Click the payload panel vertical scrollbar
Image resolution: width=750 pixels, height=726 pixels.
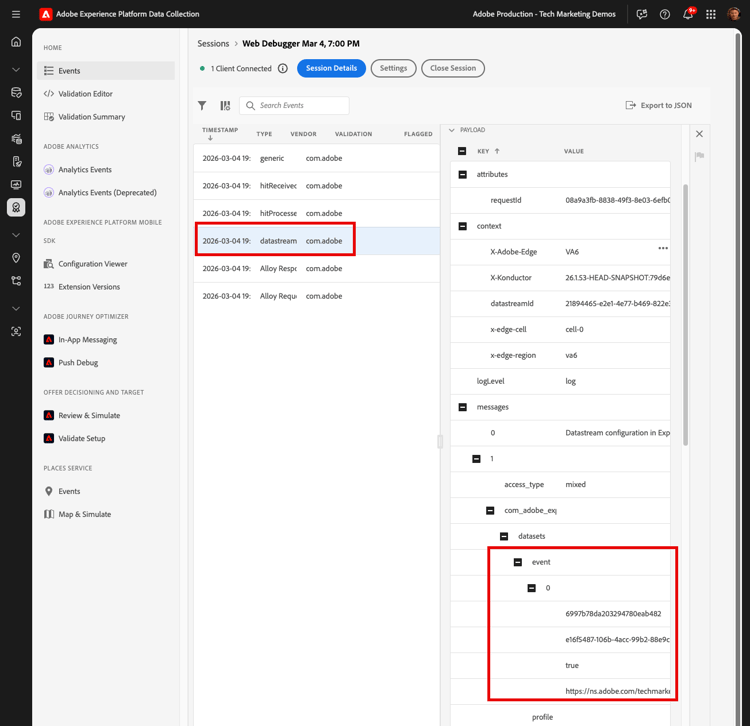coord(685,315)
